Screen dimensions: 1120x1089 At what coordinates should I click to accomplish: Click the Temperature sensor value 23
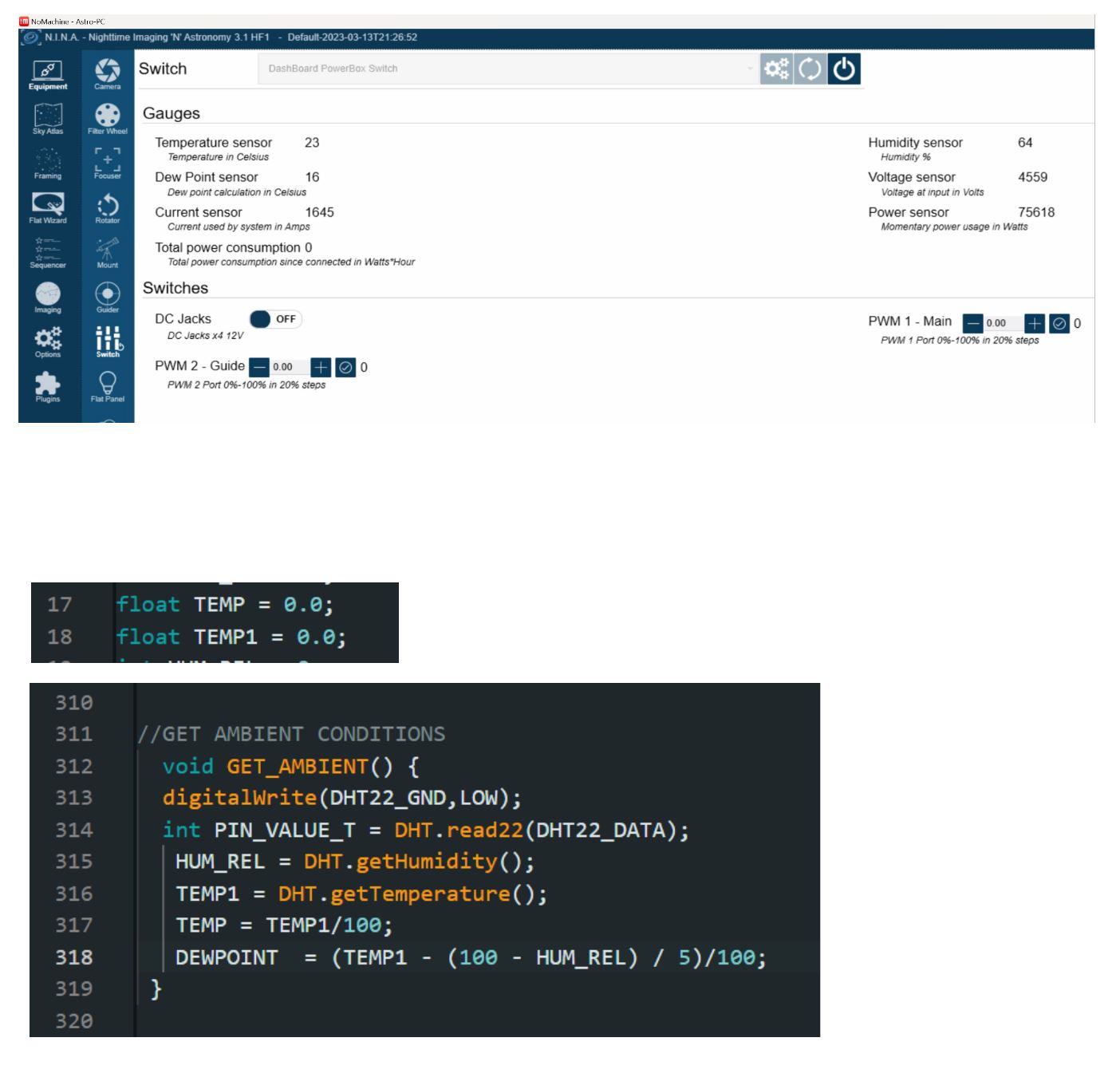tap(312, 143)
